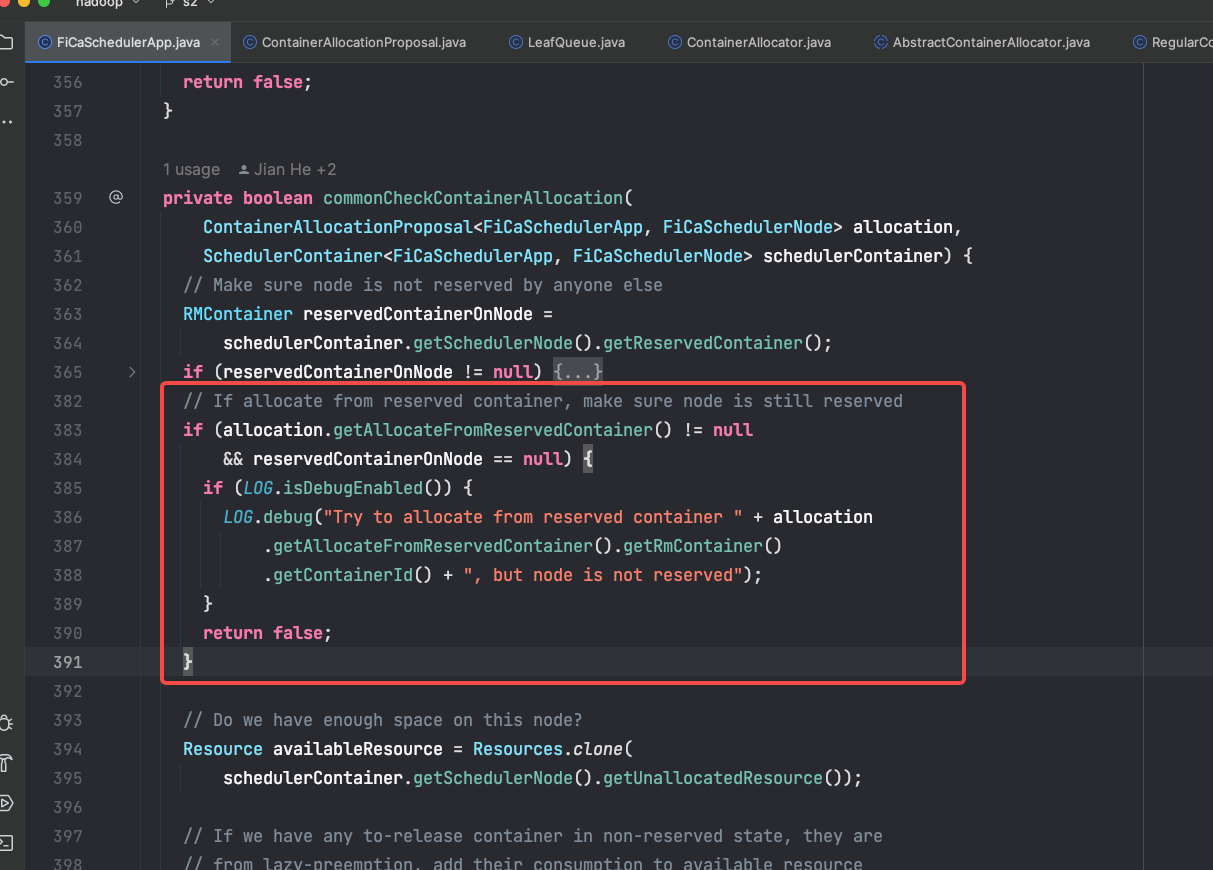Screen dimensions: 1213x870
Task: Expand the folded code block at line 365
Action: click(x=132, y=372)
